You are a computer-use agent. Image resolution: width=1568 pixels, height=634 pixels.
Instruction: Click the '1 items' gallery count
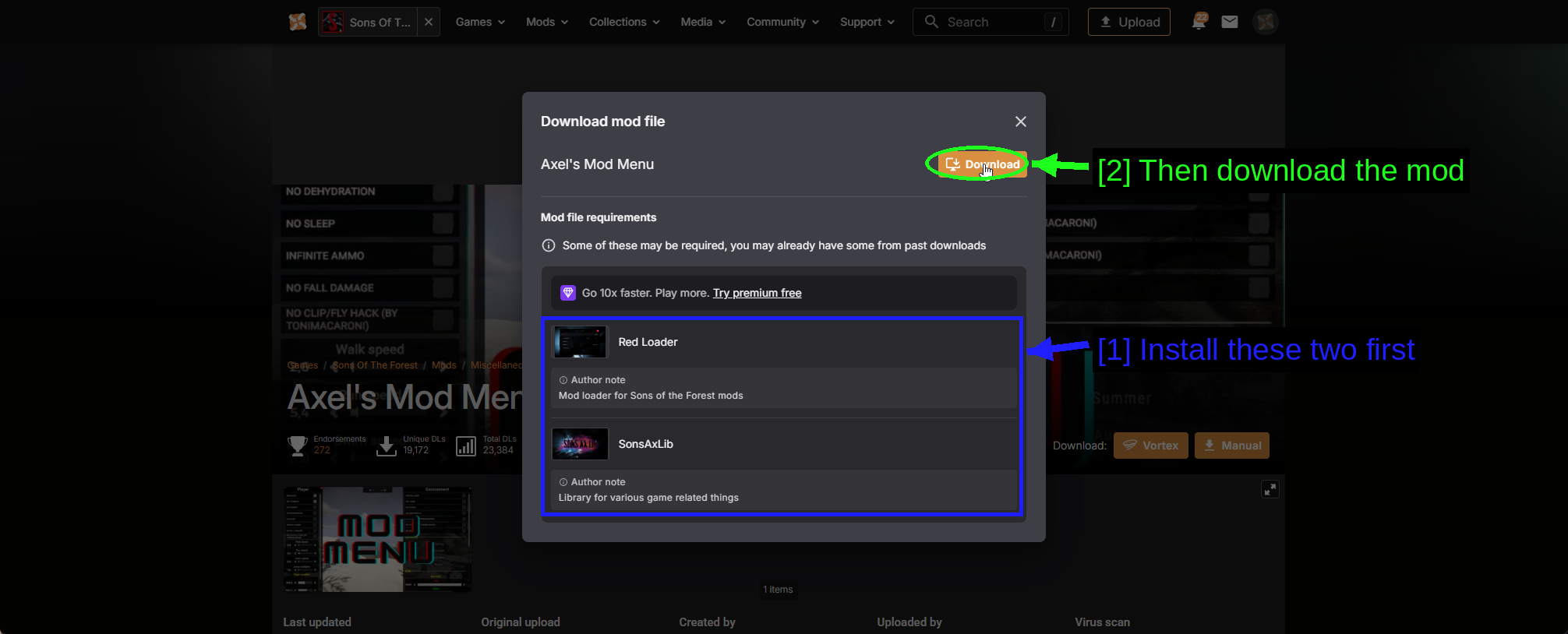(x=778, y=590)
